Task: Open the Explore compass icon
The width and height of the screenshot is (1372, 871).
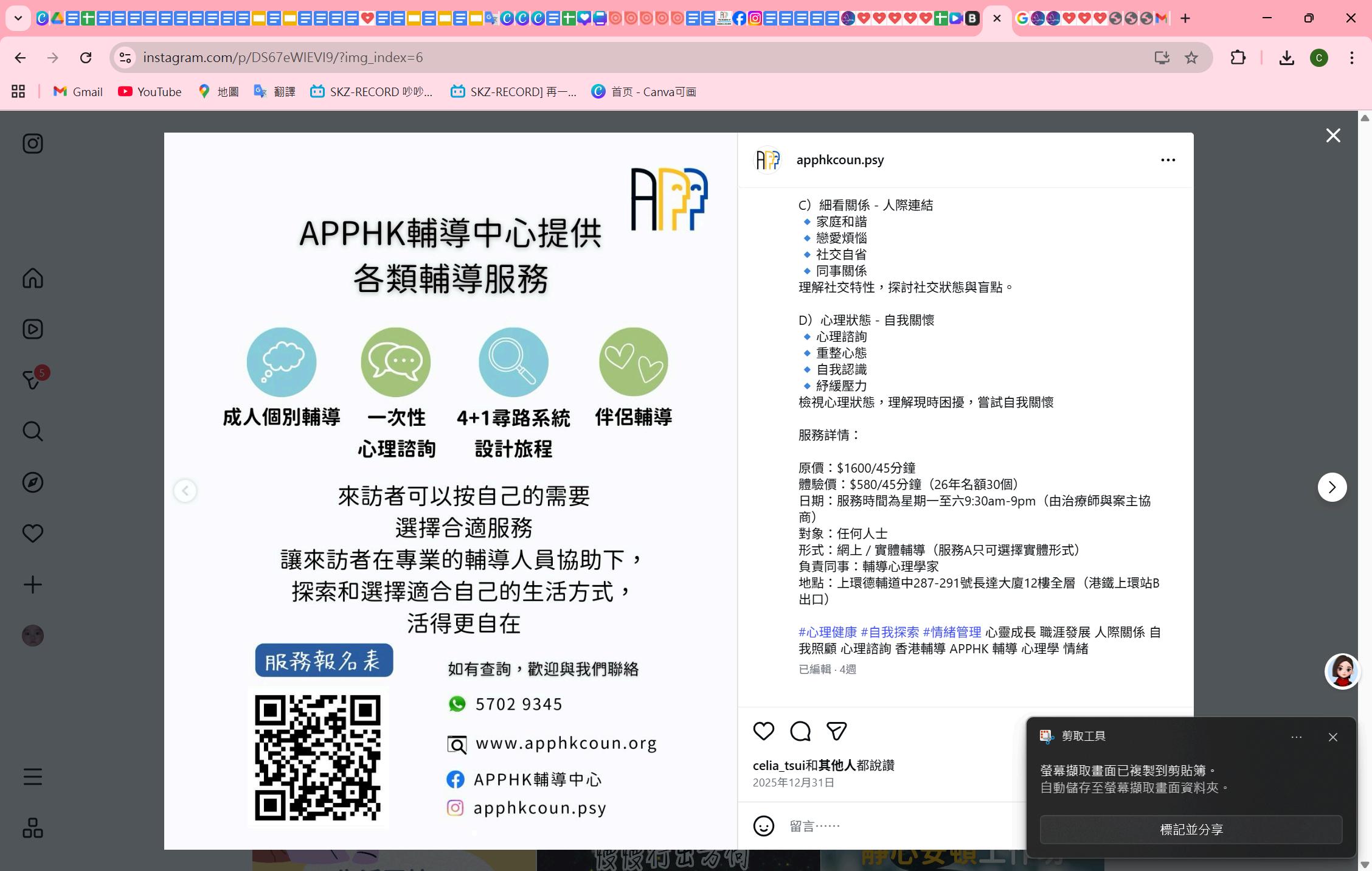Action: [x=33, y=482]
